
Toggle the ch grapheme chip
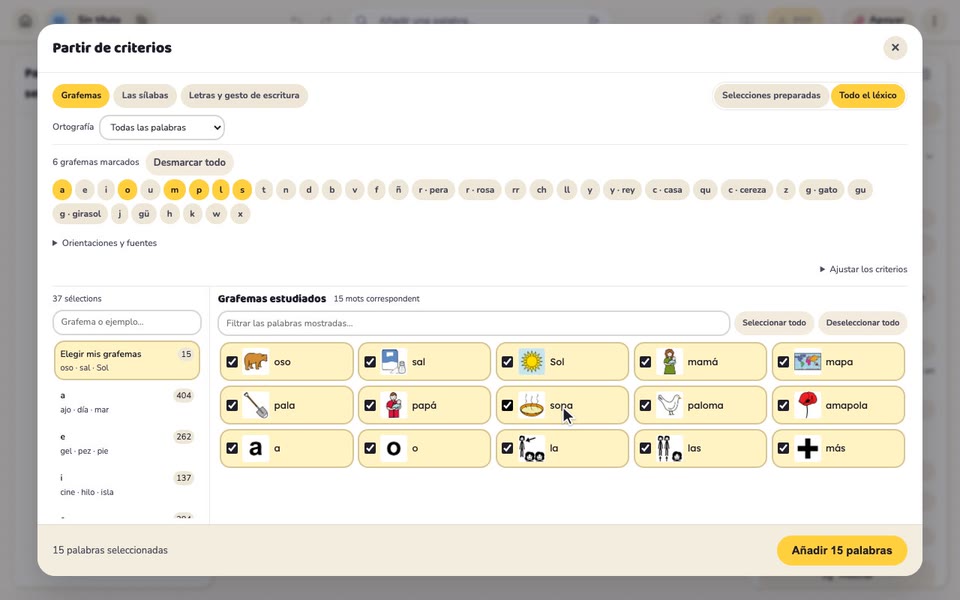tap(541, 190)
